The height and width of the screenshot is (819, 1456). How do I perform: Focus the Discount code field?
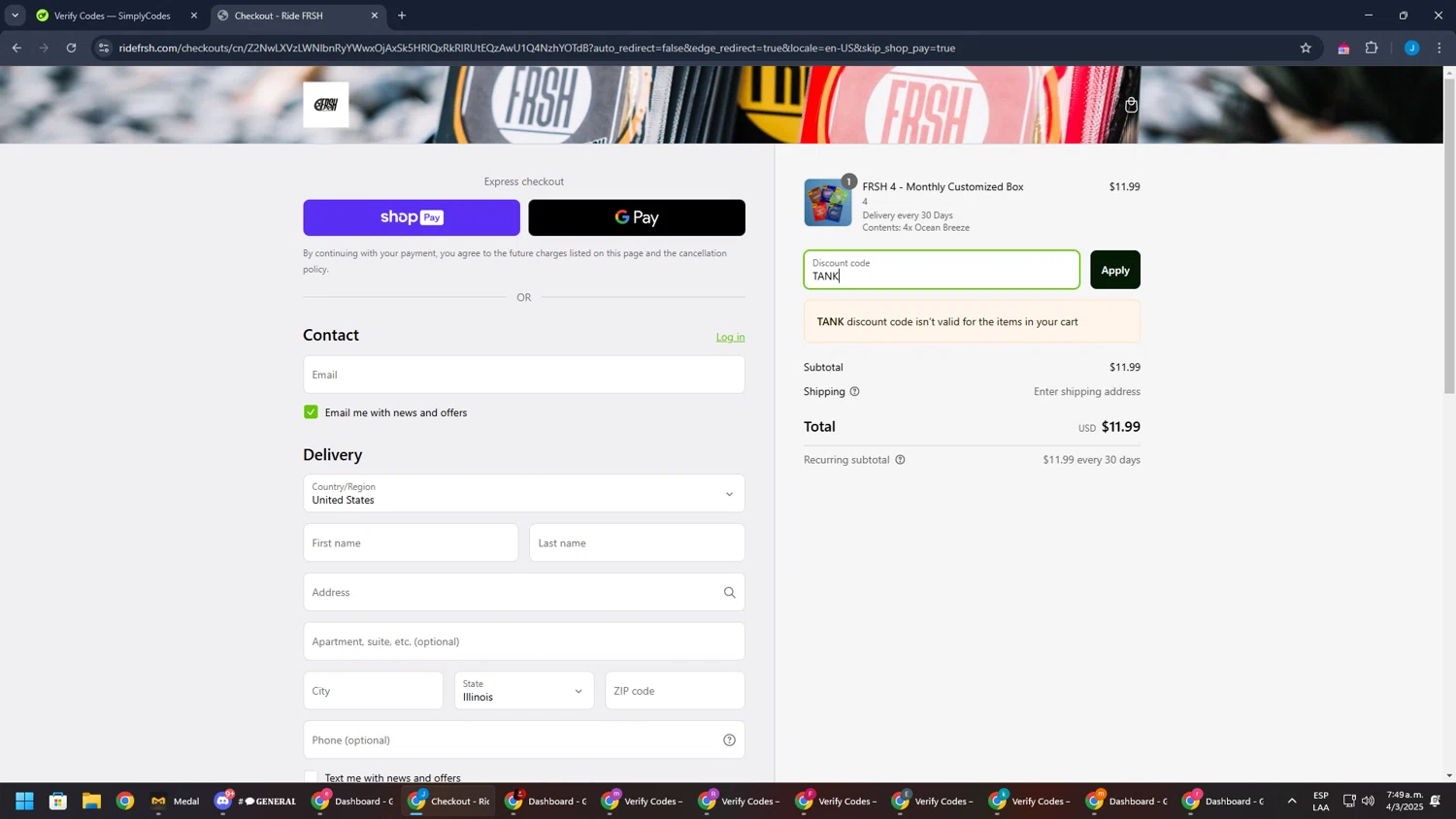tap(942, 270)
